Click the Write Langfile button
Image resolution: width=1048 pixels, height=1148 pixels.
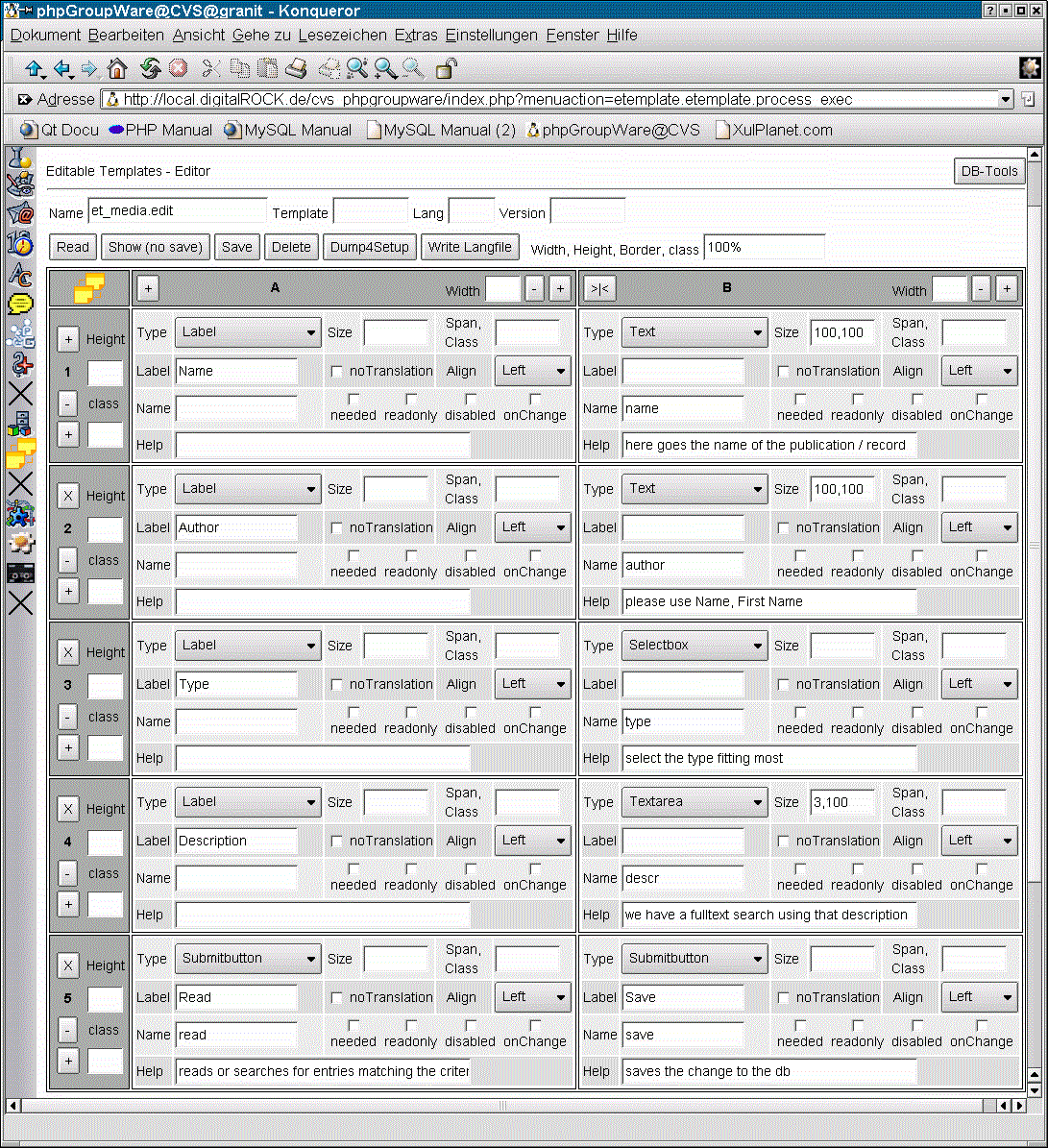[x=470, y=248]
